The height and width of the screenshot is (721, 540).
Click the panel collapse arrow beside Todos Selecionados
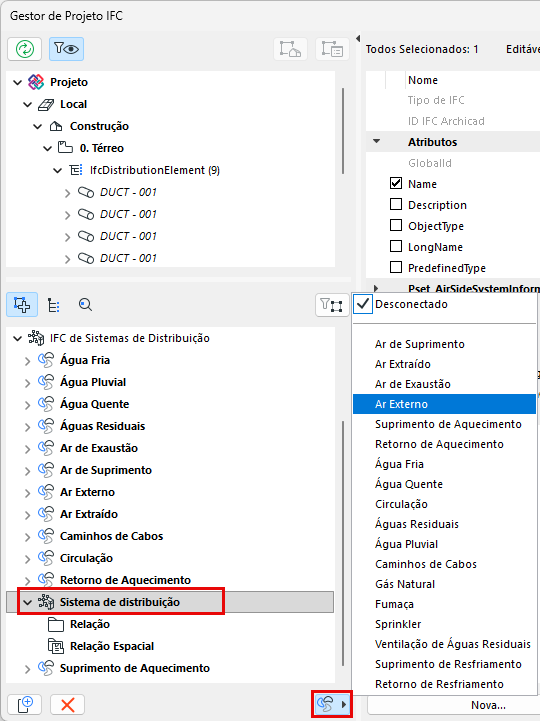pos(358,38)
